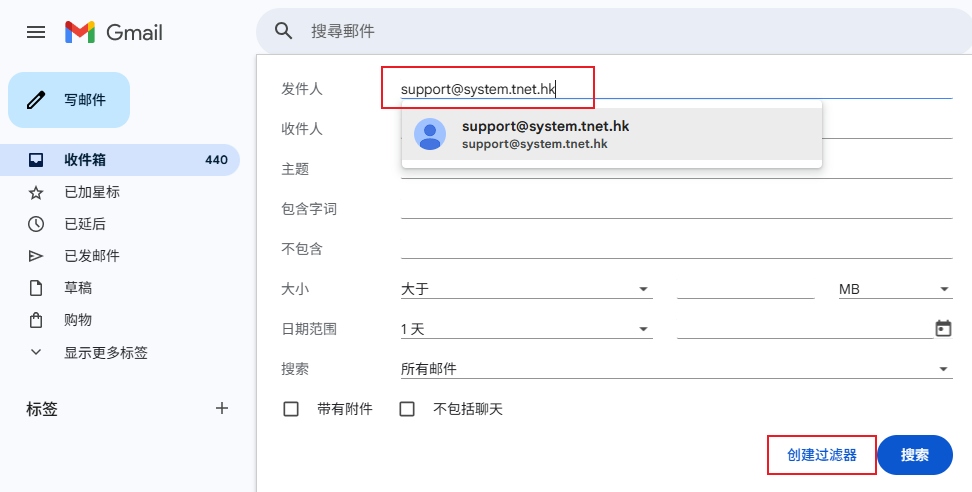Click the star icon for 已加星标

[36, 192]
